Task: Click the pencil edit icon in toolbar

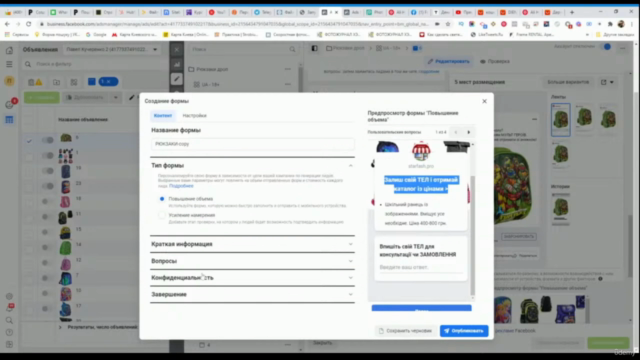Action: (x=131, y=98)
